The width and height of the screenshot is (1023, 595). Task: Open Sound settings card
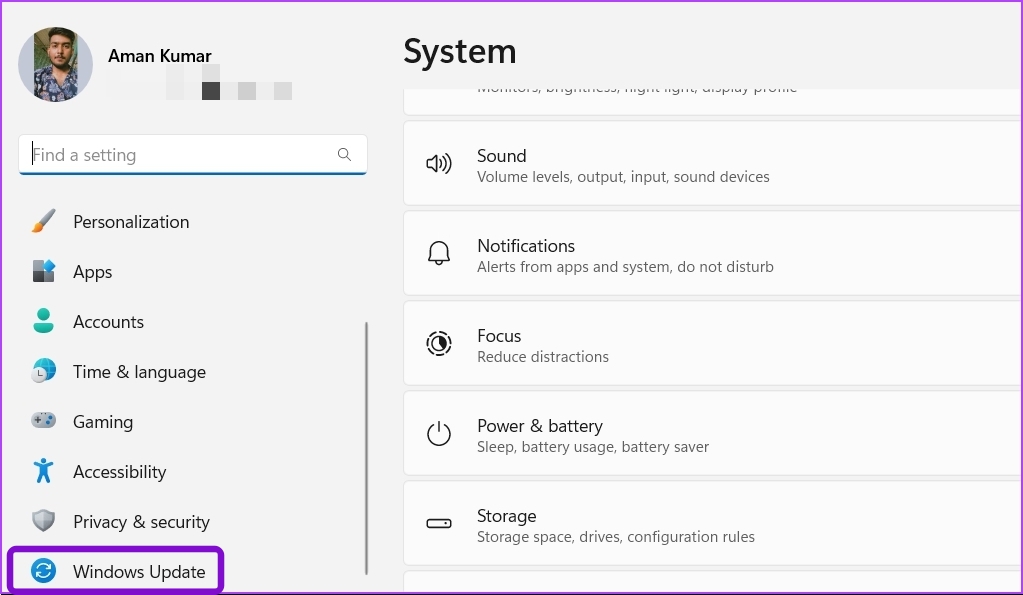712,164
